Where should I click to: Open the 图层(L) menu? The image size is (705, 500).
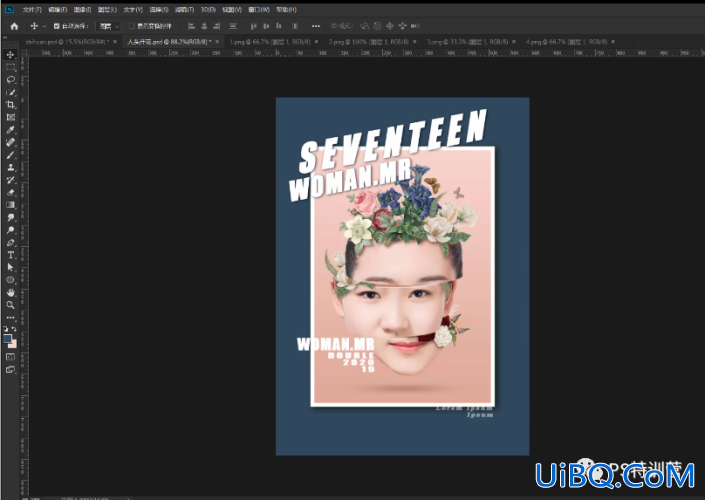pyautogui.click(x=107, y=9)
